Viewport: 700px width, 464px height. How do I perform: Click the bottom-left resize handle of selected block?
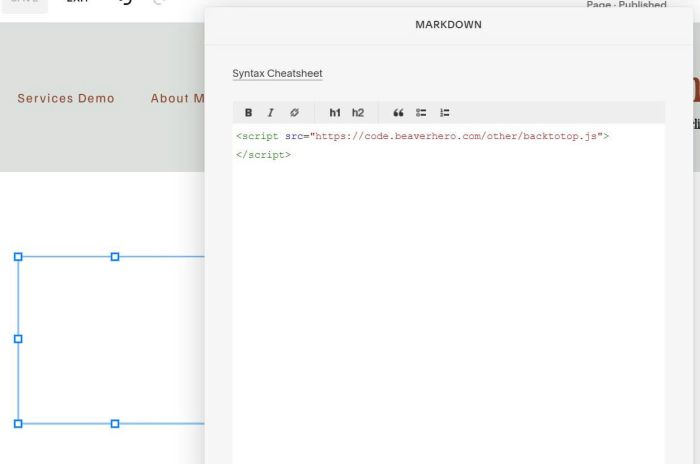18,424
